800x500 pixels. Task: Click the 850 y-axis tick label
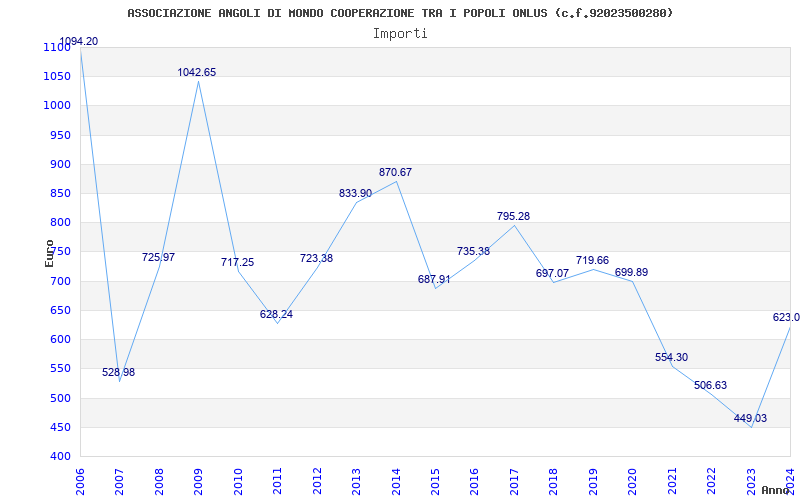(60, 193)
